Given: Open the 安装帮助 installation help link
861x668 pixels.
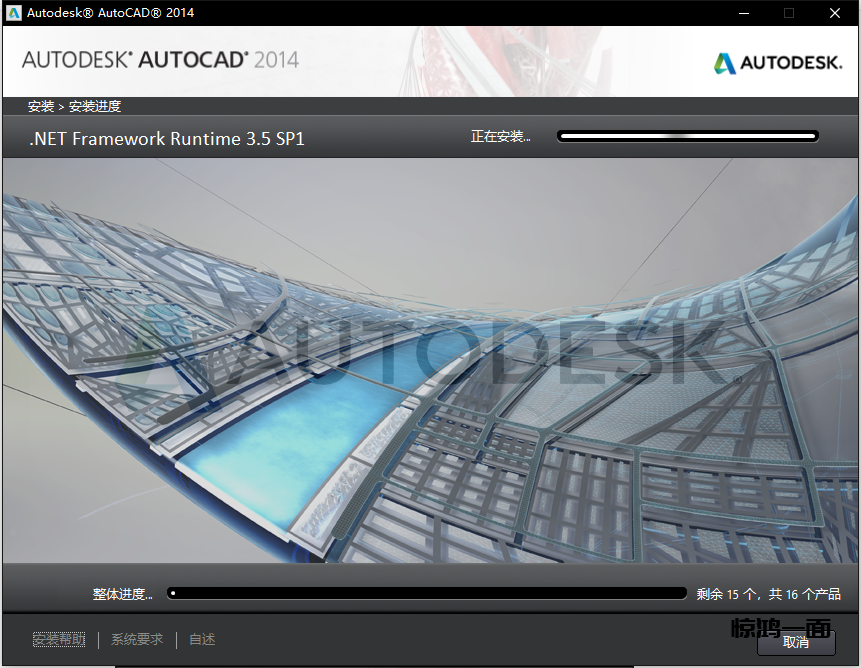Looking at the screenshot, I should pos(59,639).
